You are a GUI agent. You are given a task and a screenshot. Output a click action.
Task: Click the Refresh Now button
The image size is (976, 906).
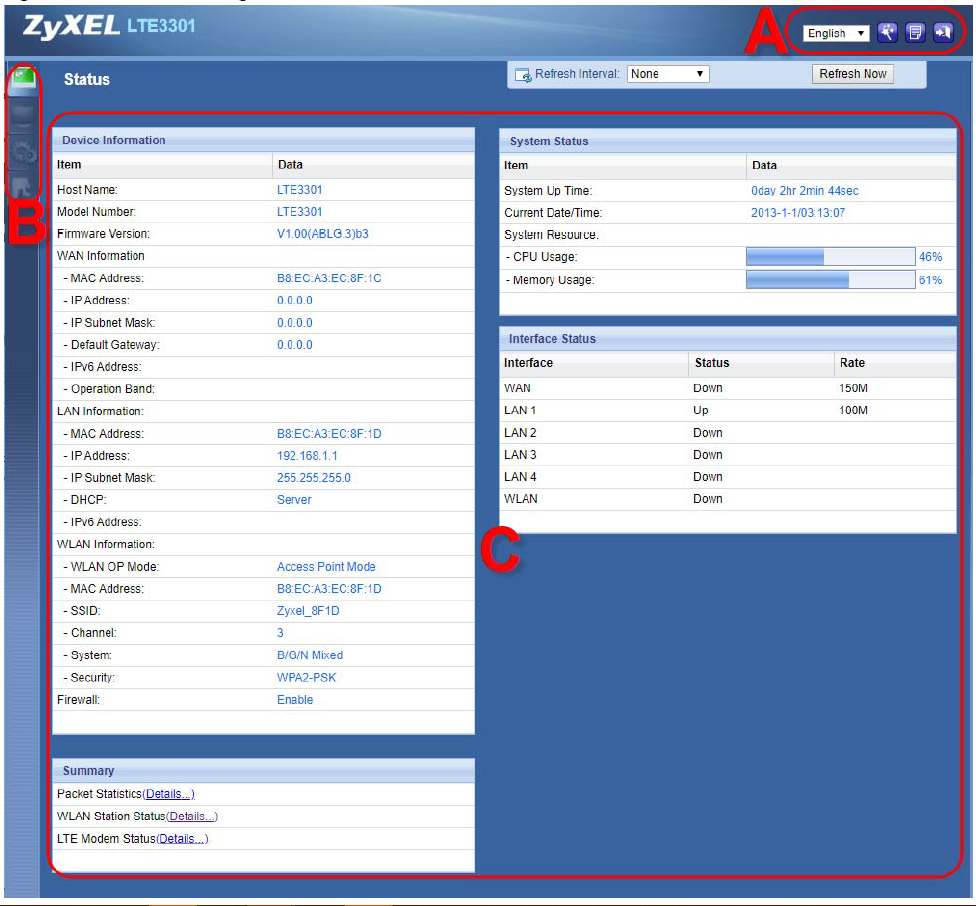click(x=853, y=74)
